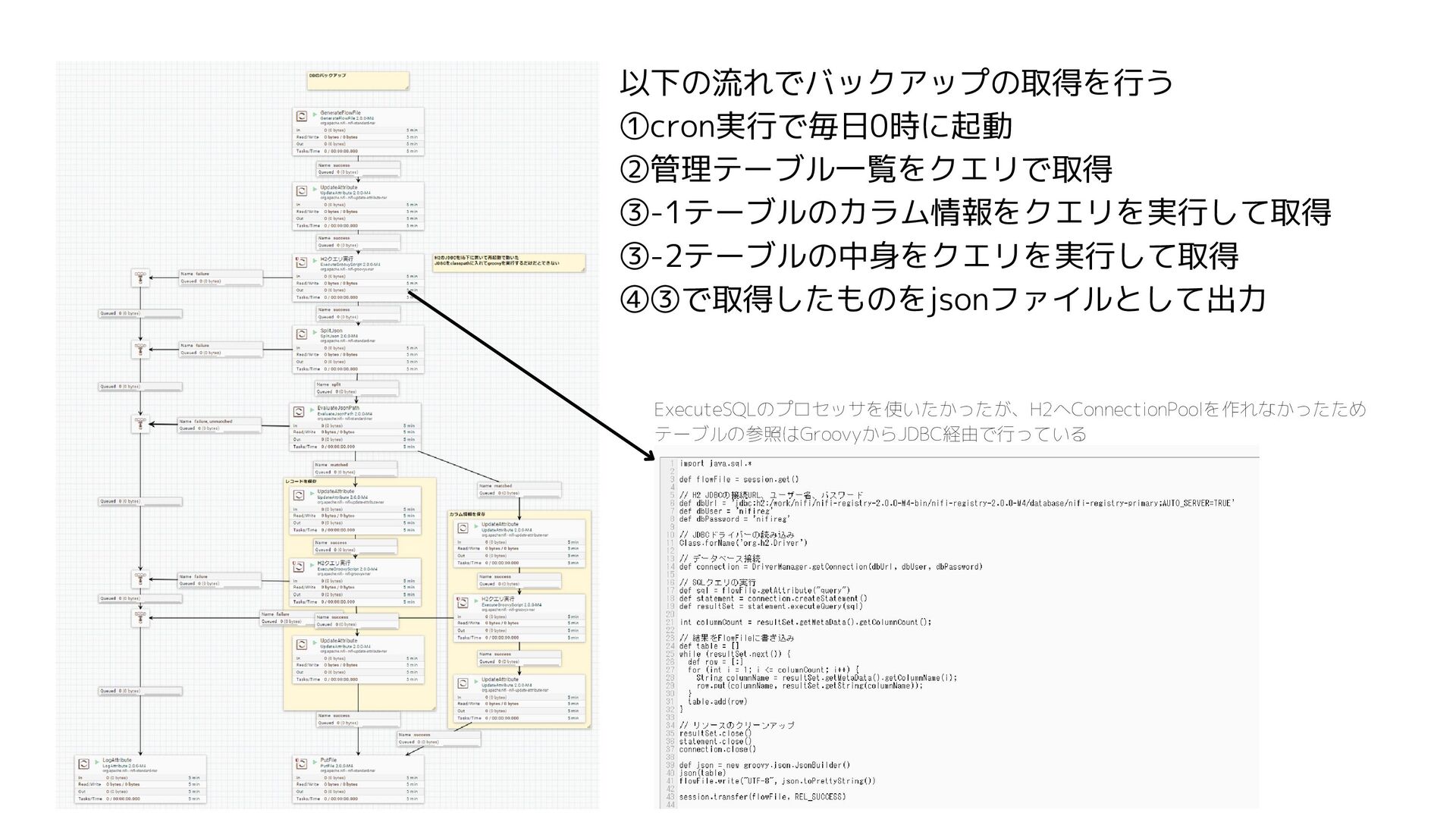This screenshot has width=1456, height=819.
Task: Click the SplitJson processor name text
Action: 332,331
